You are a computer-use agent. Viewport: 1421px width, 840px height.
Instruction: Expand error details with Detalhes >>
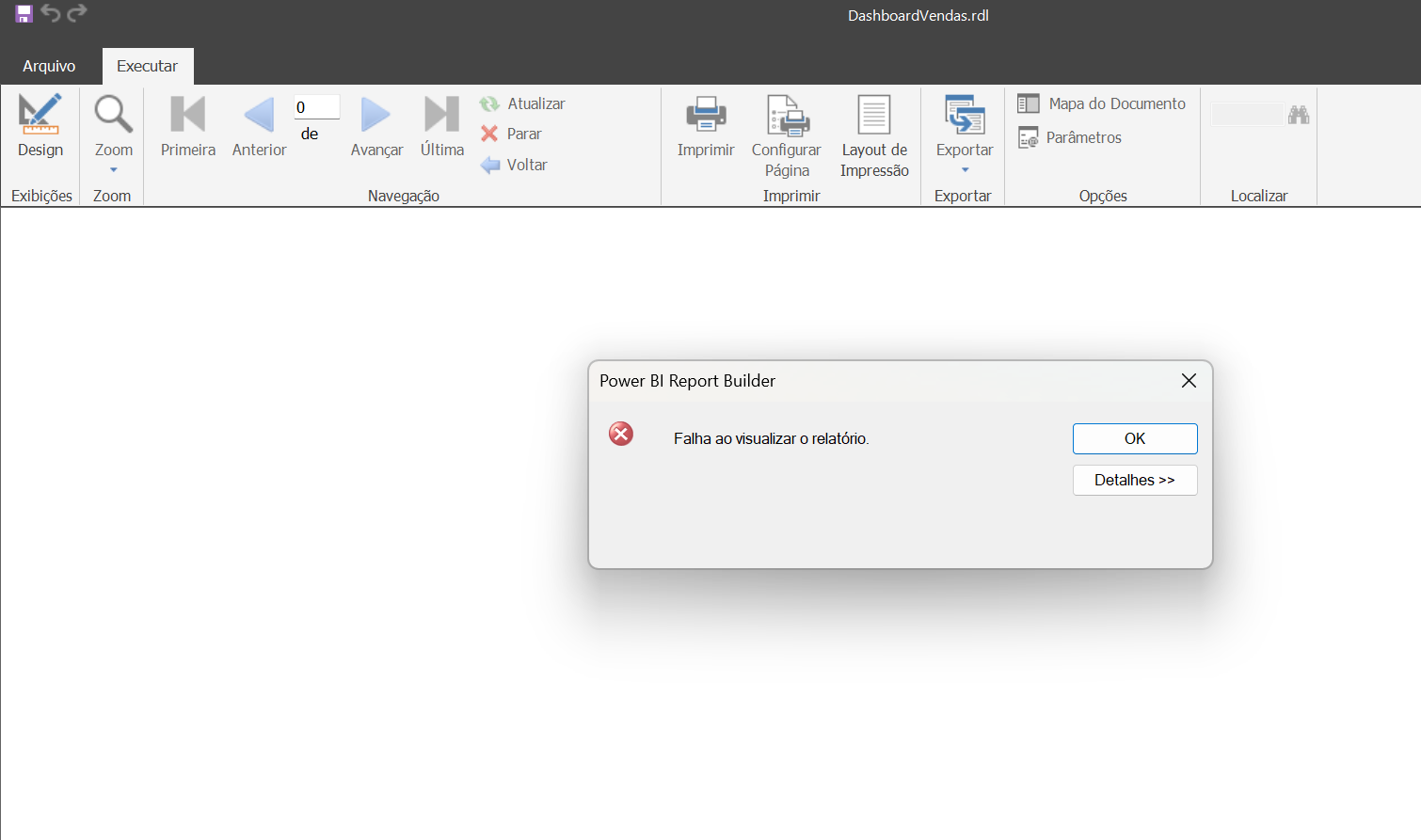pos(1135,480)
